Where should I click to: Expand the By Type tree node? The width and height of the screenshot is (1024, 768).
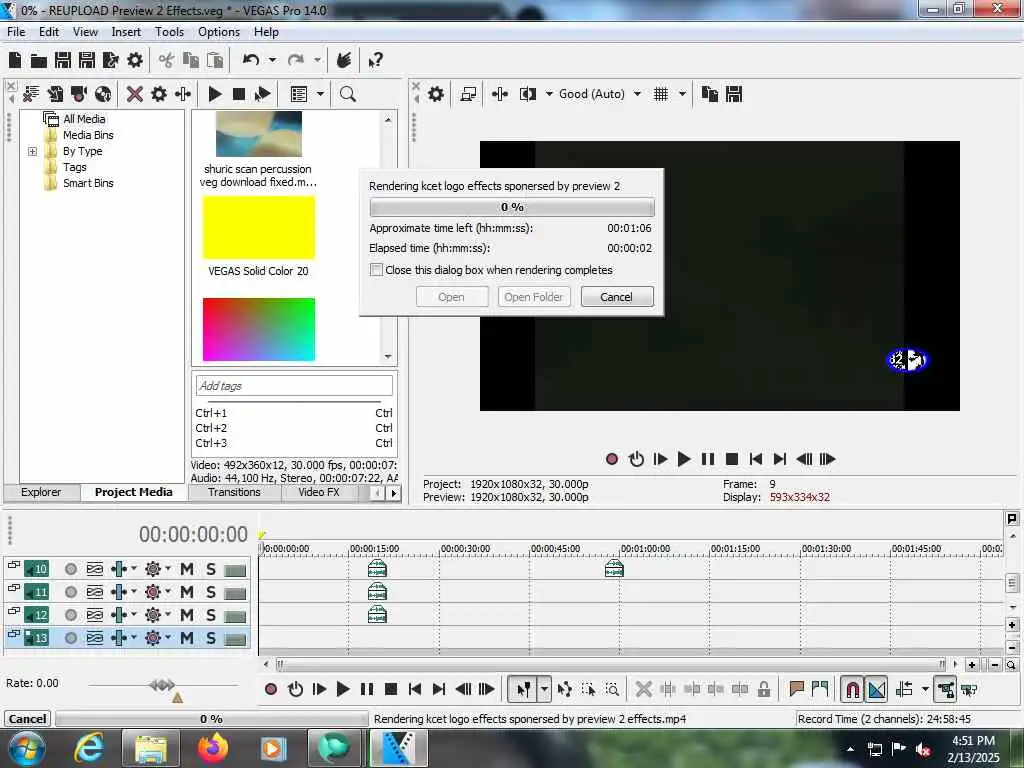coord(32,151)
